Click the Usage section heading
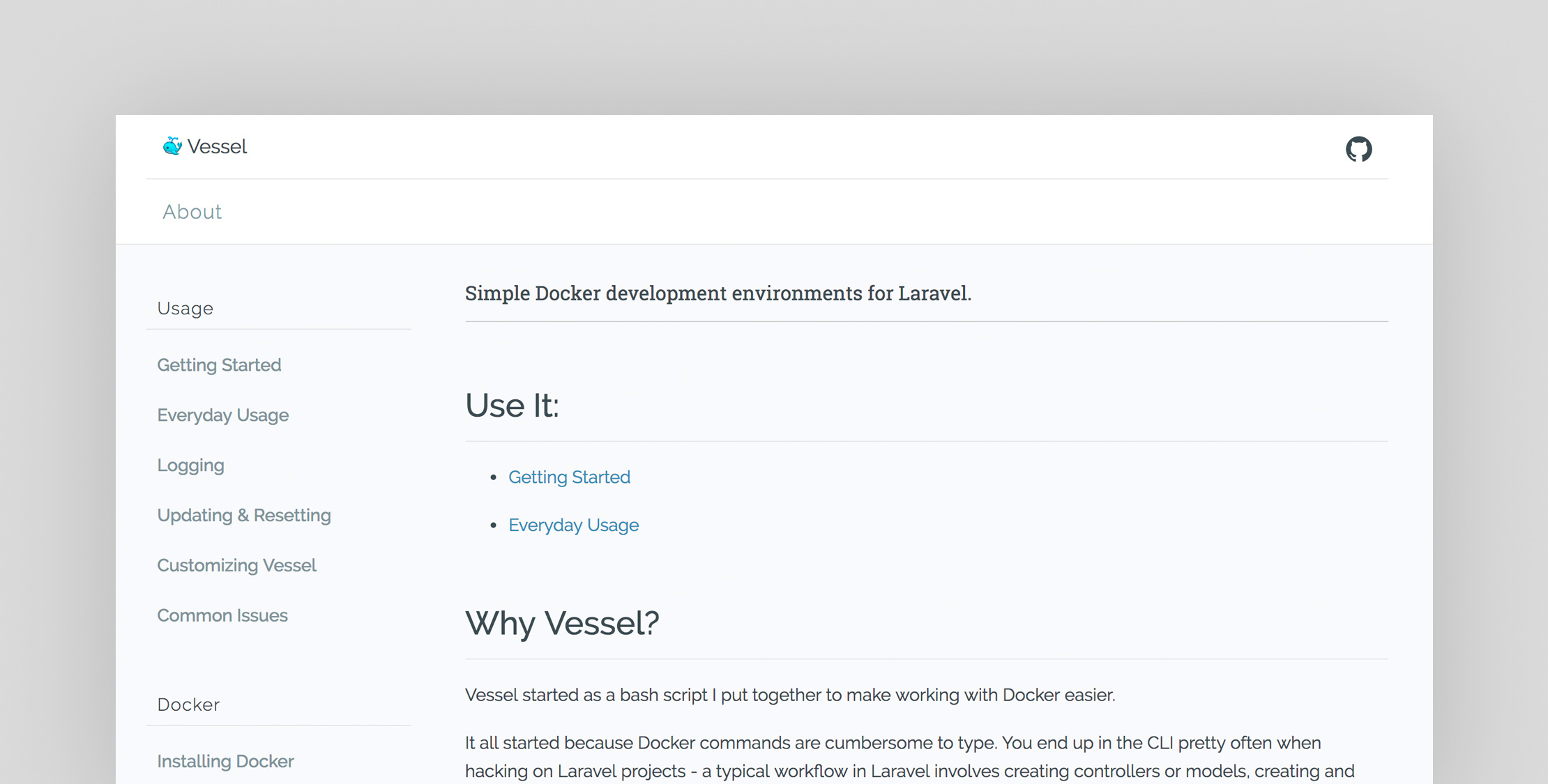 pyautogui.click(x=185, y=309)
